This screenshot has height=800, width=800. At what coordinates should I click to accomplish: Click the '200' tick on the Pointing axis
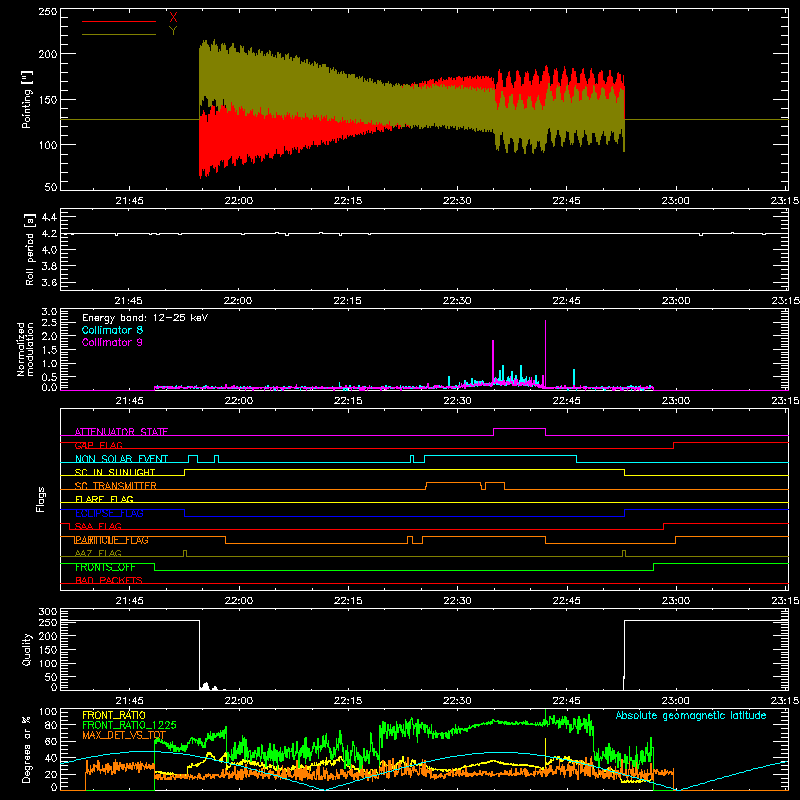click(47, 54)
